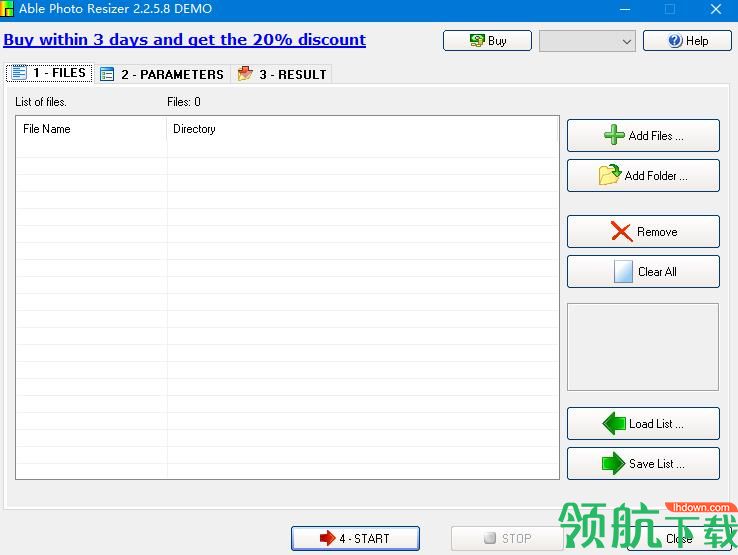The height and width of the screenshot is (555, 738).
Task: Load a saved file list
Action: (643, 424)
